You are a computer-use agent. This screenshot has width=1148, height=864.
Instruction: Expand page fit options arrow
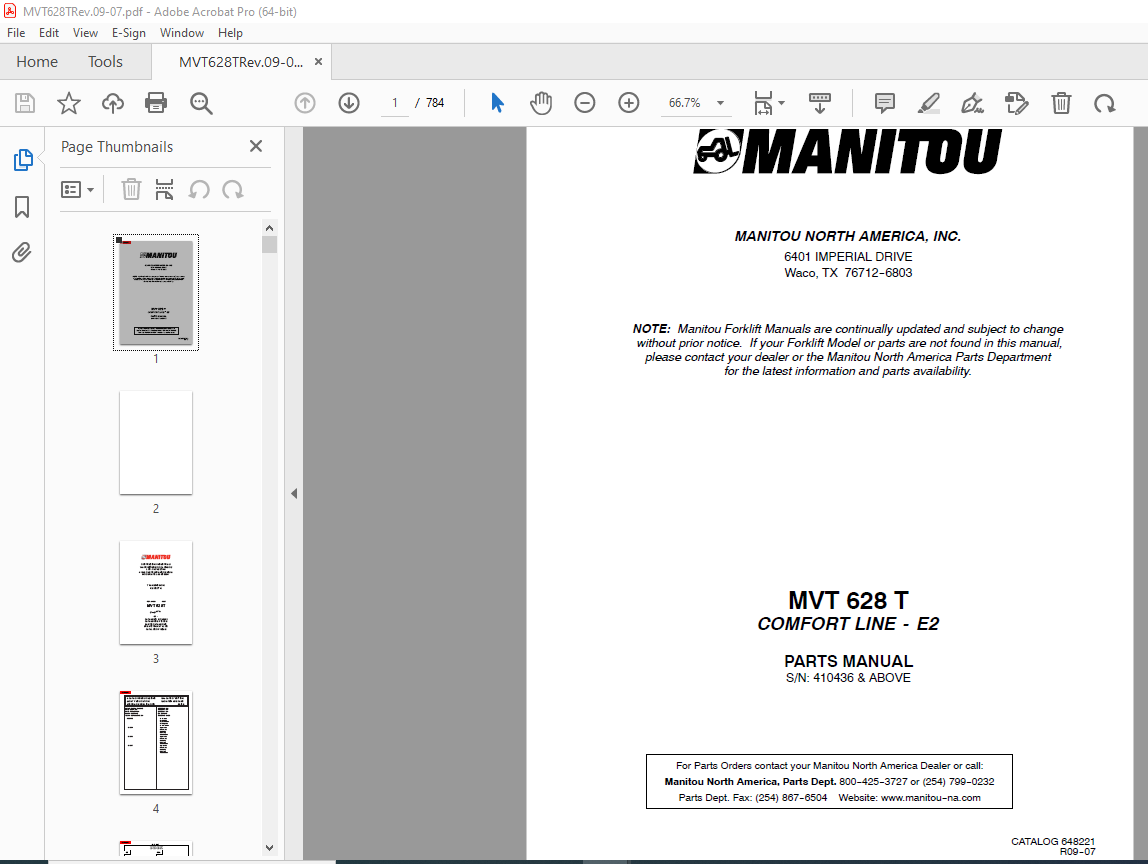pyautogui.click(x=781, y=103)
